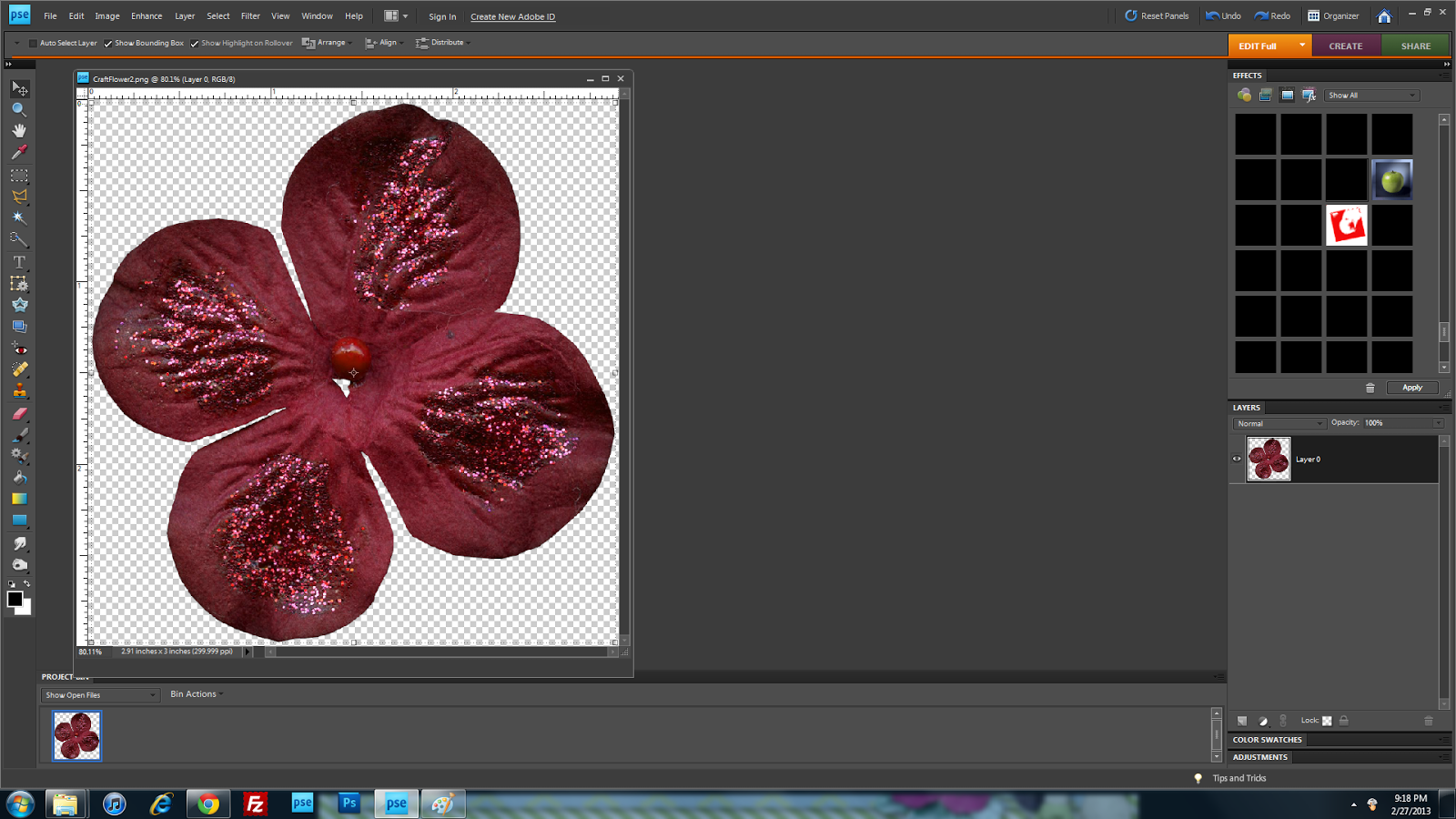
Task: Select the Move tool
Action: pyautogui.click(x=19, y=88)
